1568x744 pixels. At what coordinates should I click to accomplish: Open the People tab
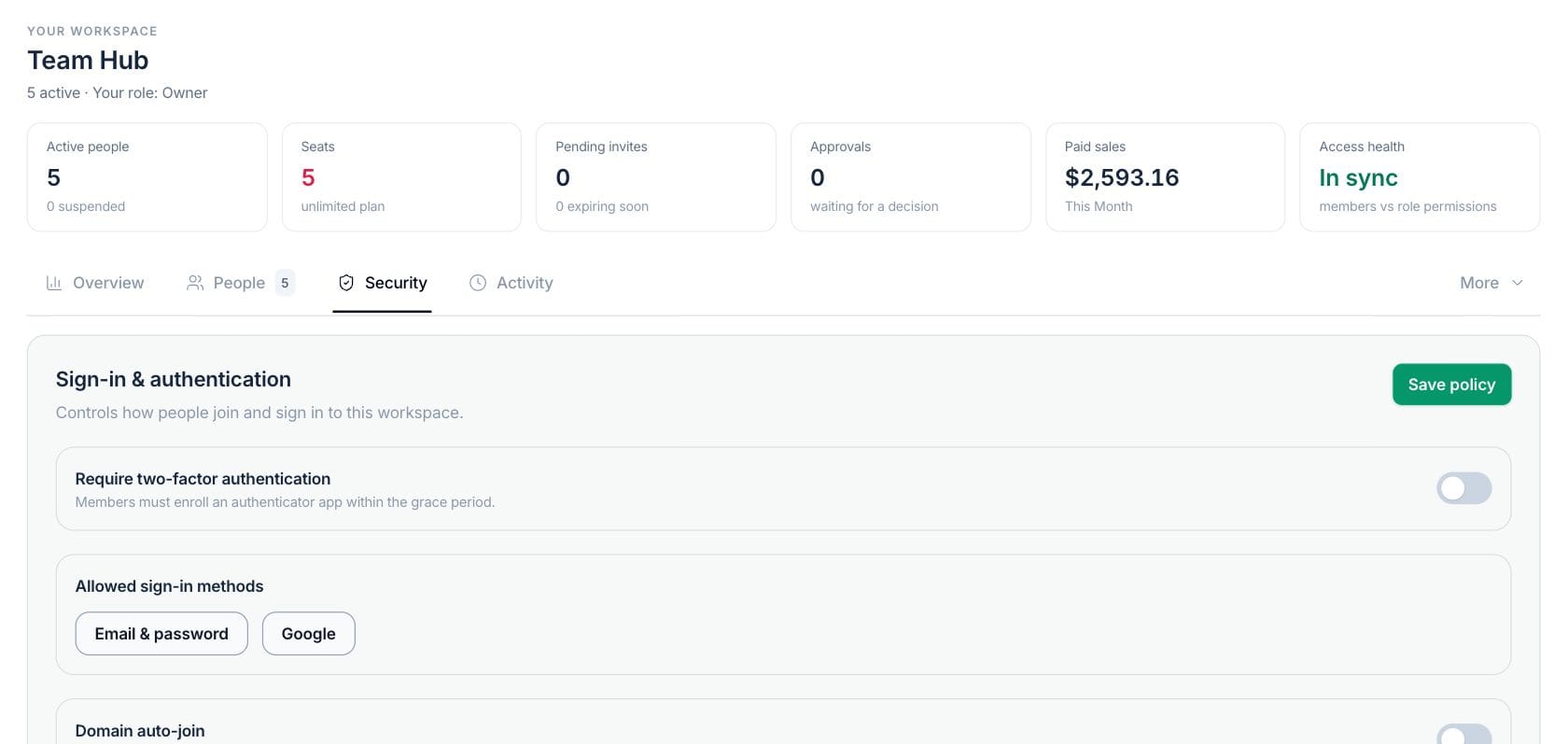pos(241,283)
